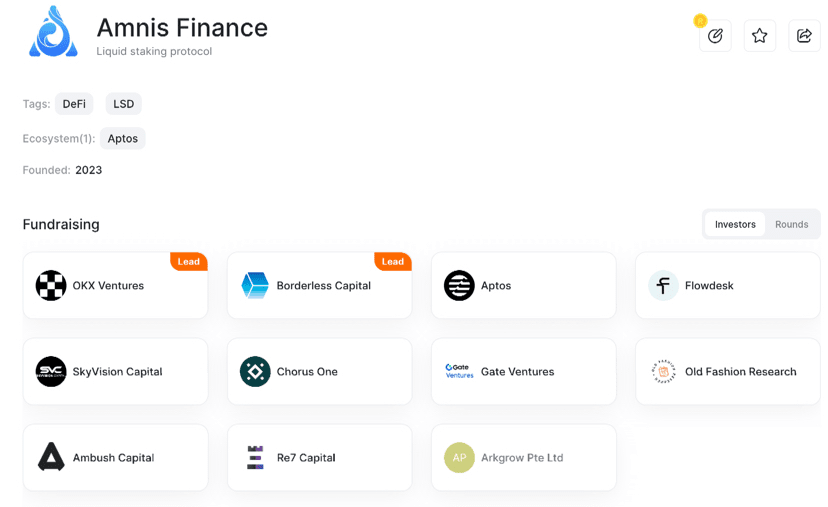Click the Chorus One diamond logo
This screenshot has height=507, width=828.
point(255,372)
